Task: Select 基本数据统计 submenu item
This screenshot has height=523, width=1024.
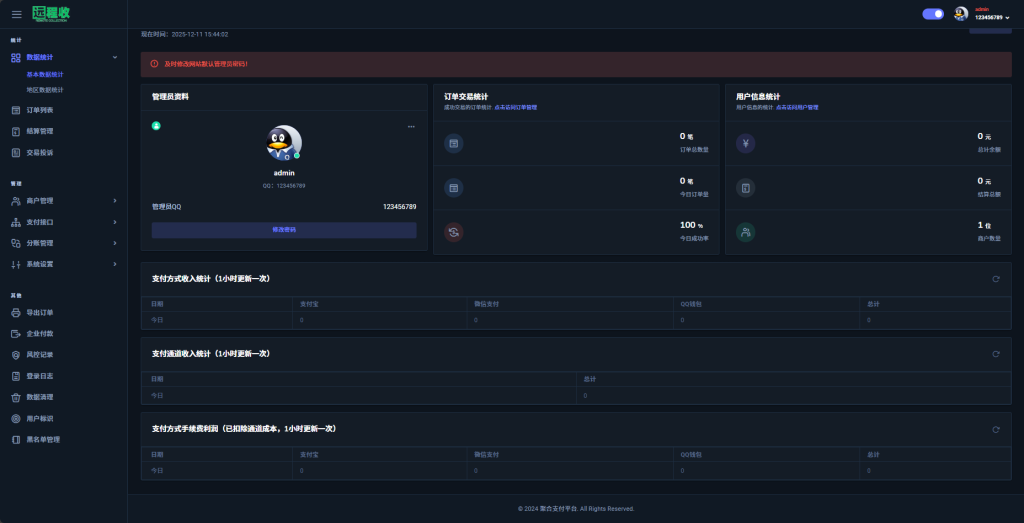Action: 44,74
